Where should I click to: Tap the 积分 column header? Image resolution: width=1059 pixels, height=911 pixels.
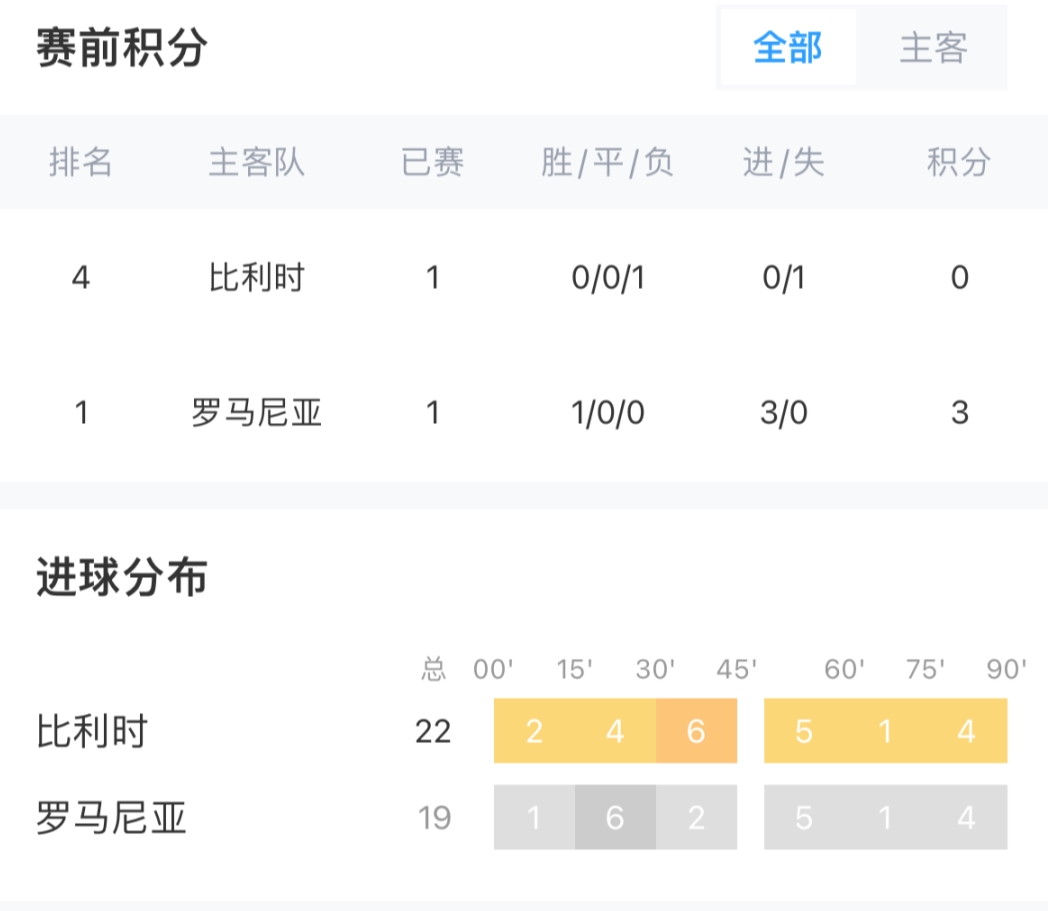[958, 162]
